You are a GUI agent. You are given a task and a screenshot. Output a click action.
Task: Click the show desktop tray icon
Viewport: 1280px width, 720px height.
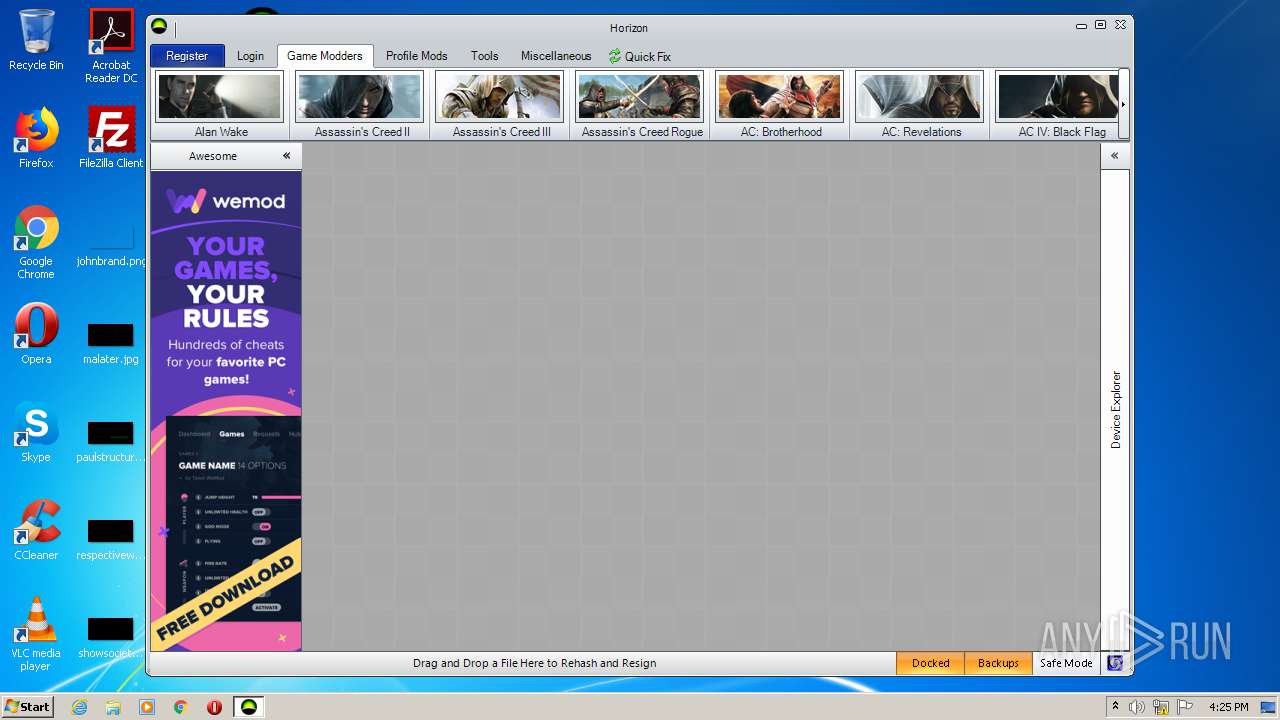(x=1268, y=707)
